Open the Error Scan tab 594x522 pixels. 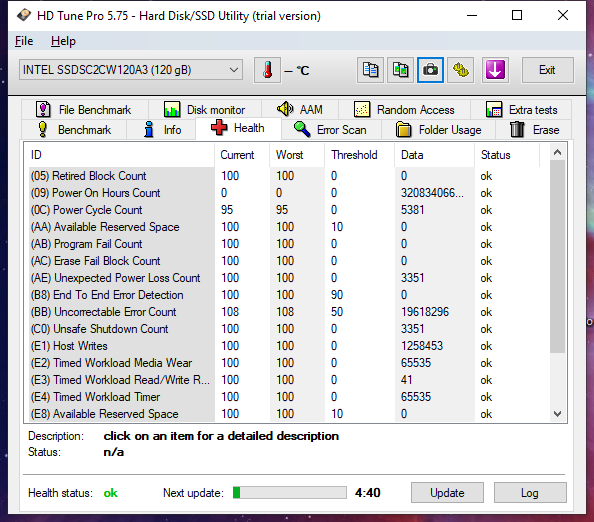pos(331,130)
